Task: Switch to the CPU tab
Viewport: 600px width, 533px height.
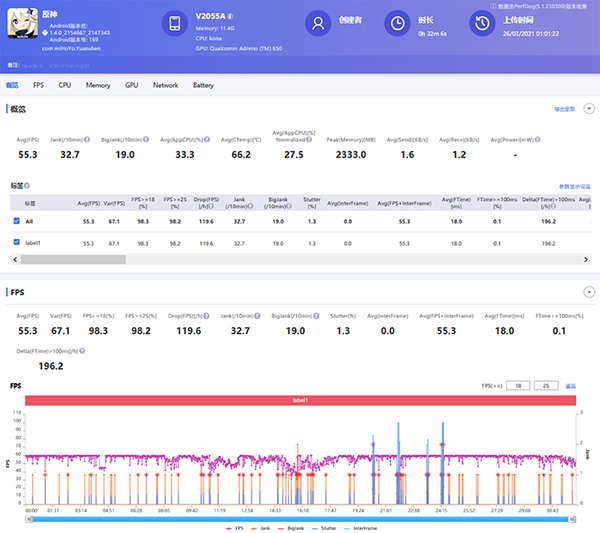Action: point(64,86)
